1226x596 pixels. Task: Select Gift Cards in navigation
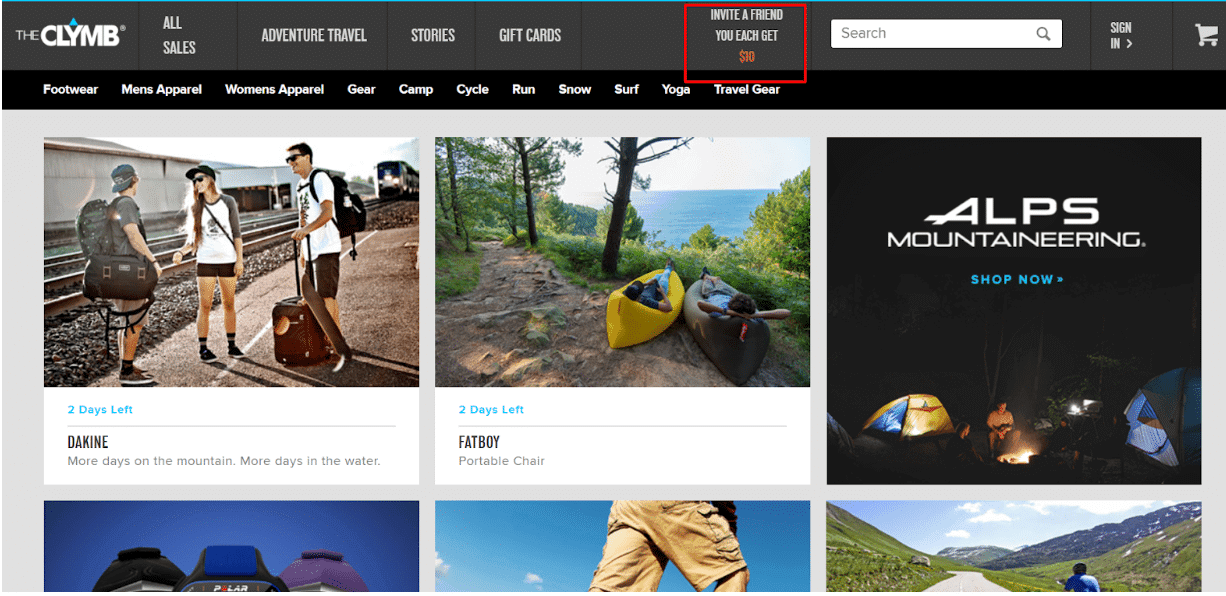click(530, 35)
